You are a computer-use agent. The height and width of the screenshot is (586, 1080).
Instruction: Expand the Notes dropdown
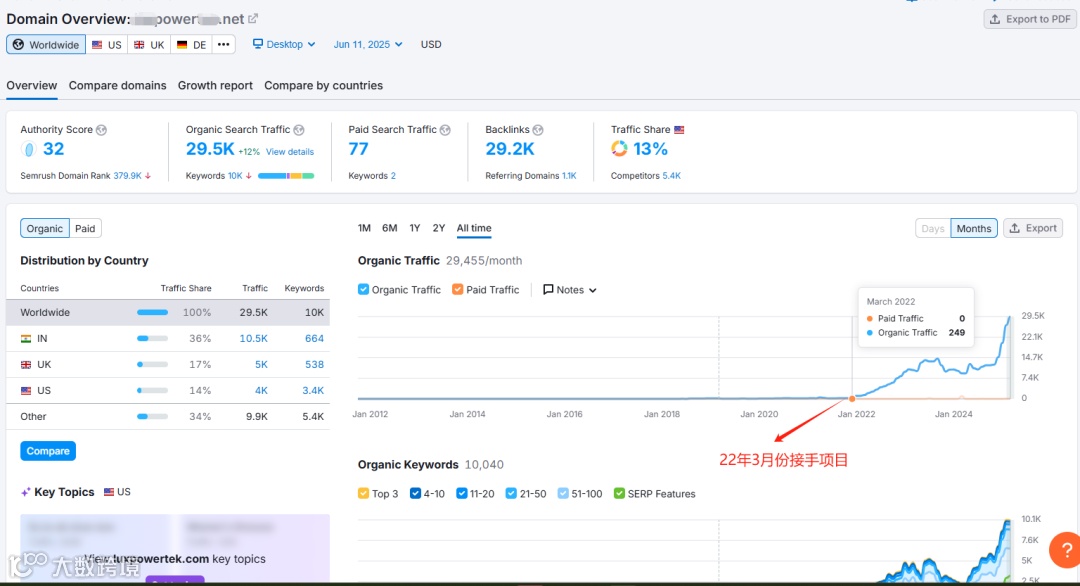coord(570,290)
